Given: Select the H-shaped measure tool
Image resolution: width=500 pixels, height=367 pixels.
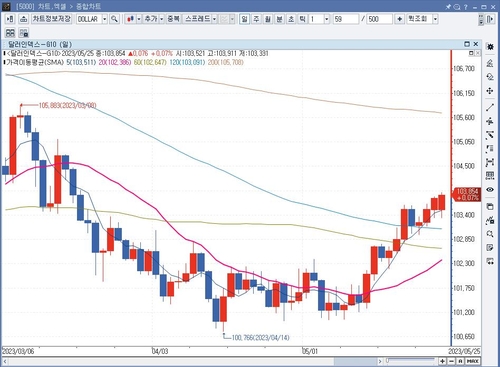Looking at the screenshot, I should coord(490,162).
